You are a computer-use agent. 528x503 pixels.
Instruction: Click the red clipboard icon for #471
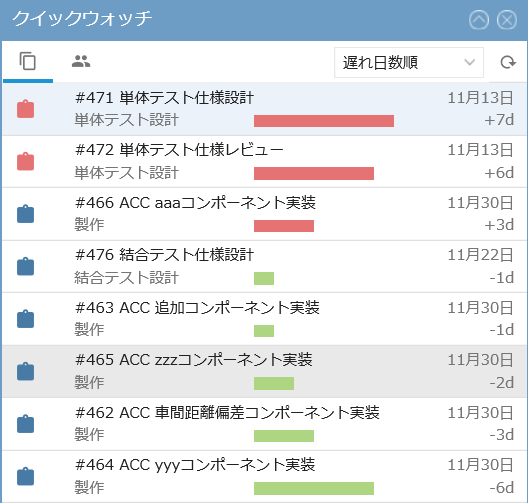[x=26, y=109]
